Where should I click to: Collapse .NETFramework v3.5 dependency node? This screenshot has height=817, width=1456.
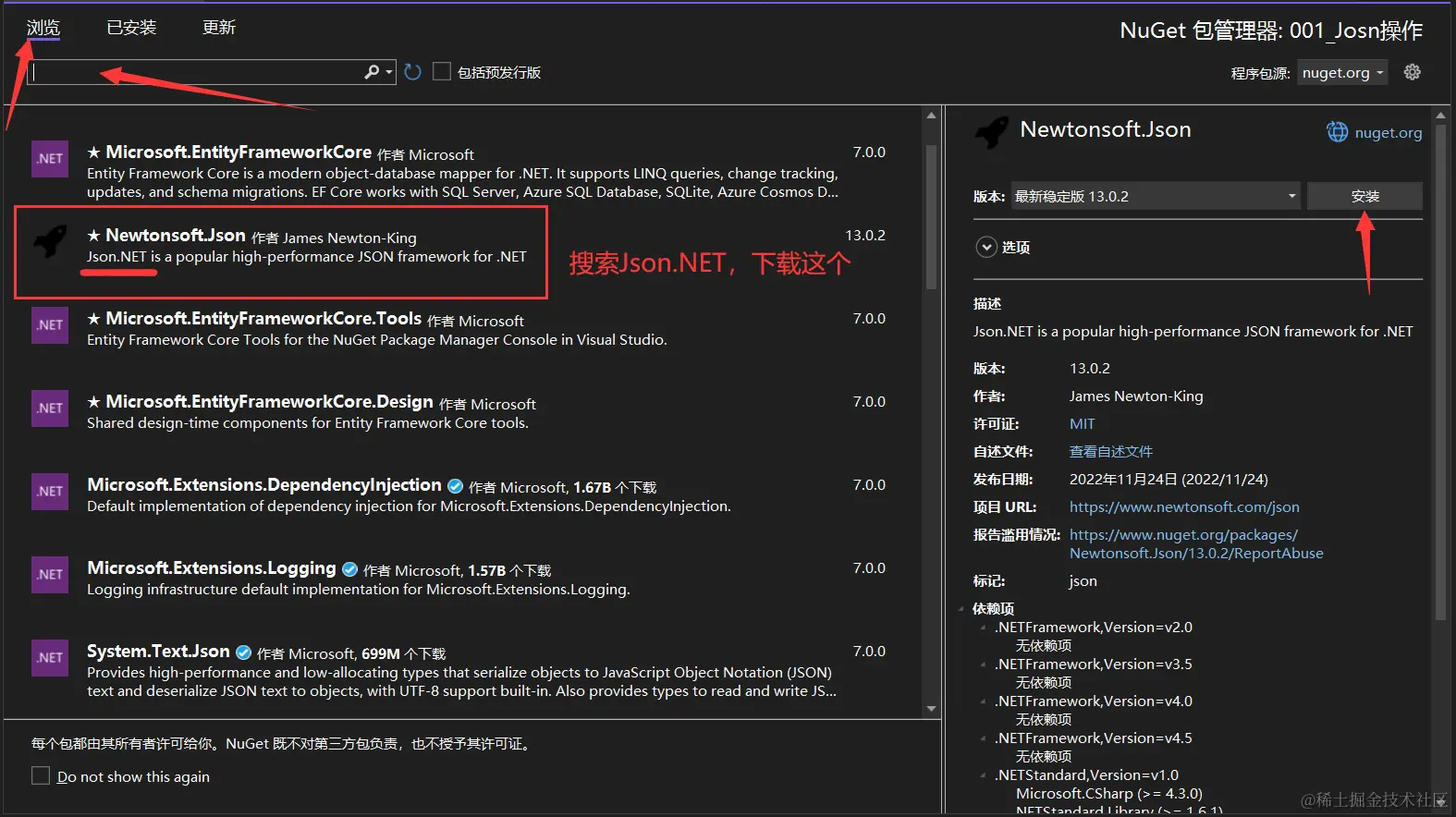coord(983,665)
